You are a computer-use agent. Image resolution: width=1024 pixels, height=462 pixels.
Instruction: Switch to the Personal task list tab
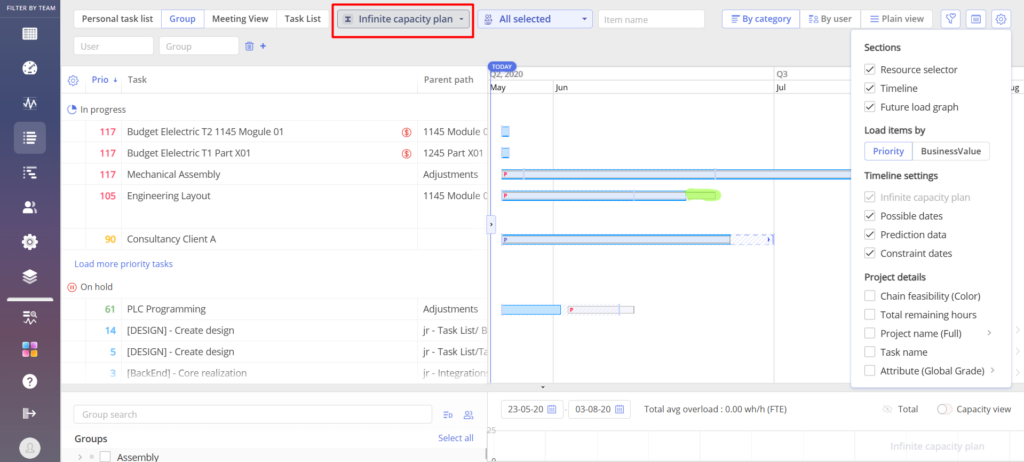116,19
